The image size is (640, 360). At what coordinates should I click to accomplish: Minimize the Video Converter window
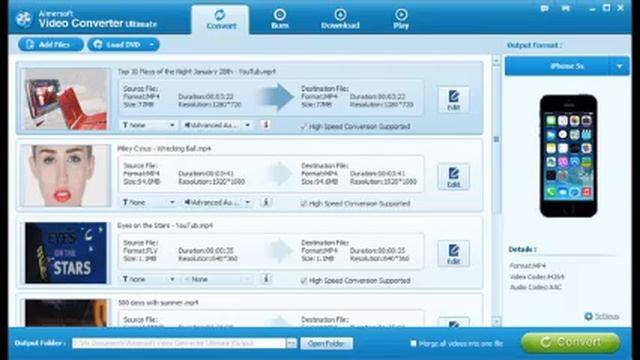pos(592,8)
